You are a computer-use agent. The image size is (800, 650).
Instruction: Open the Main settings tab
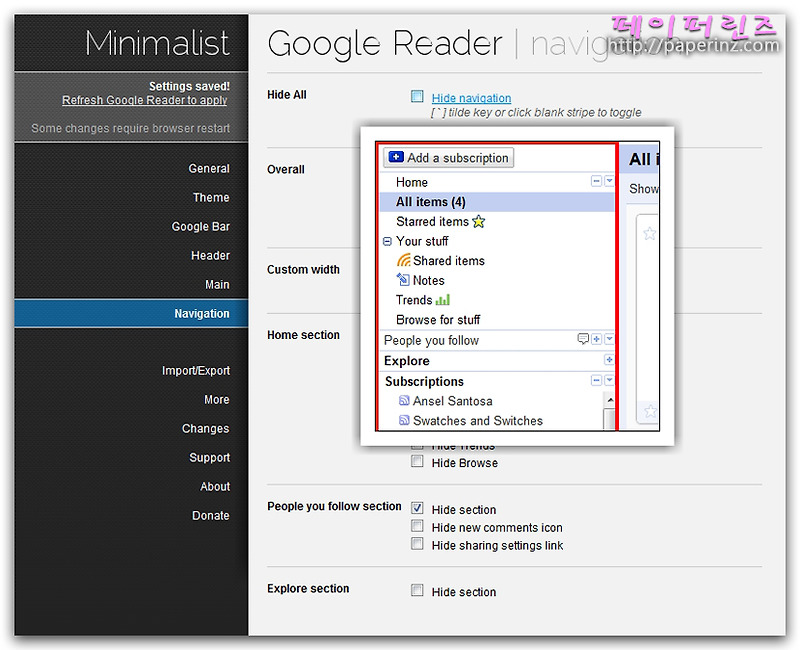pos(217,285)
